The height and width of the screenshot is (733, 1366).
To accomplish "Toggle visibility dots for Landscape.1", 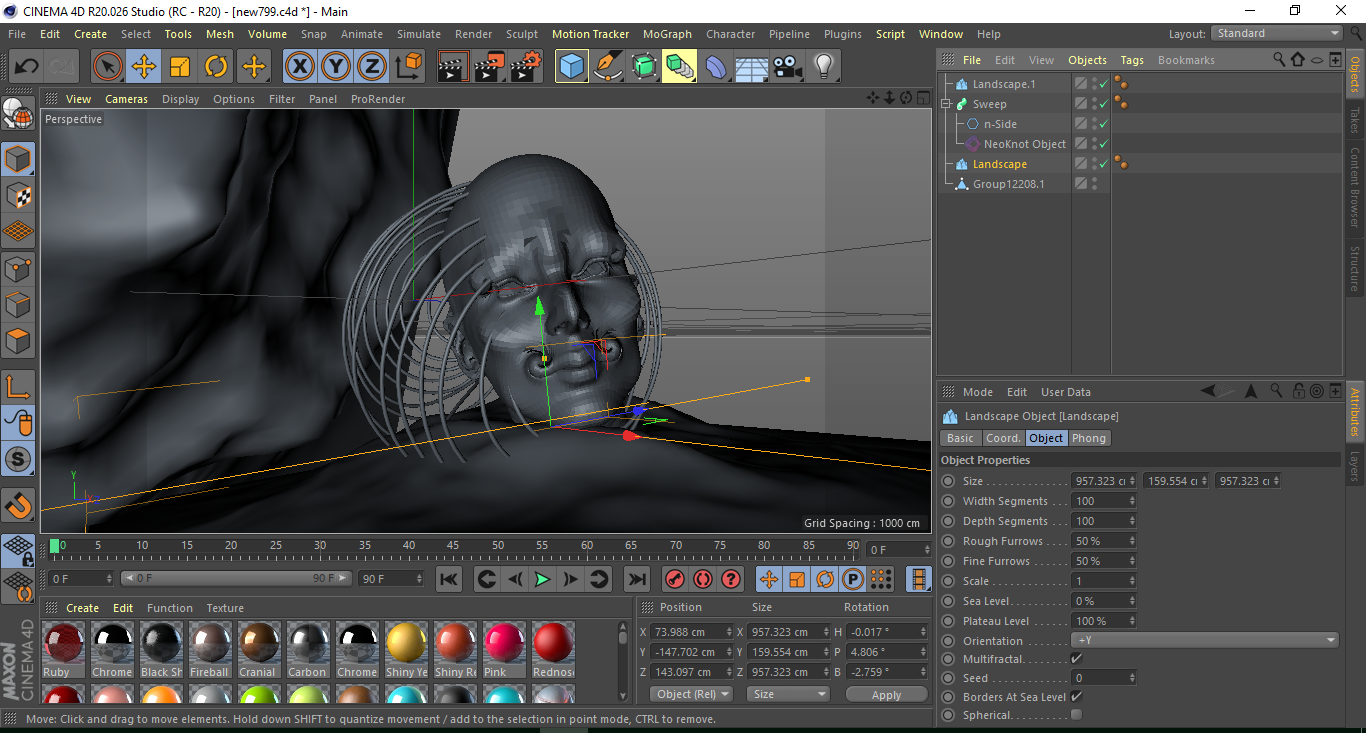I will click(1094, 84).
